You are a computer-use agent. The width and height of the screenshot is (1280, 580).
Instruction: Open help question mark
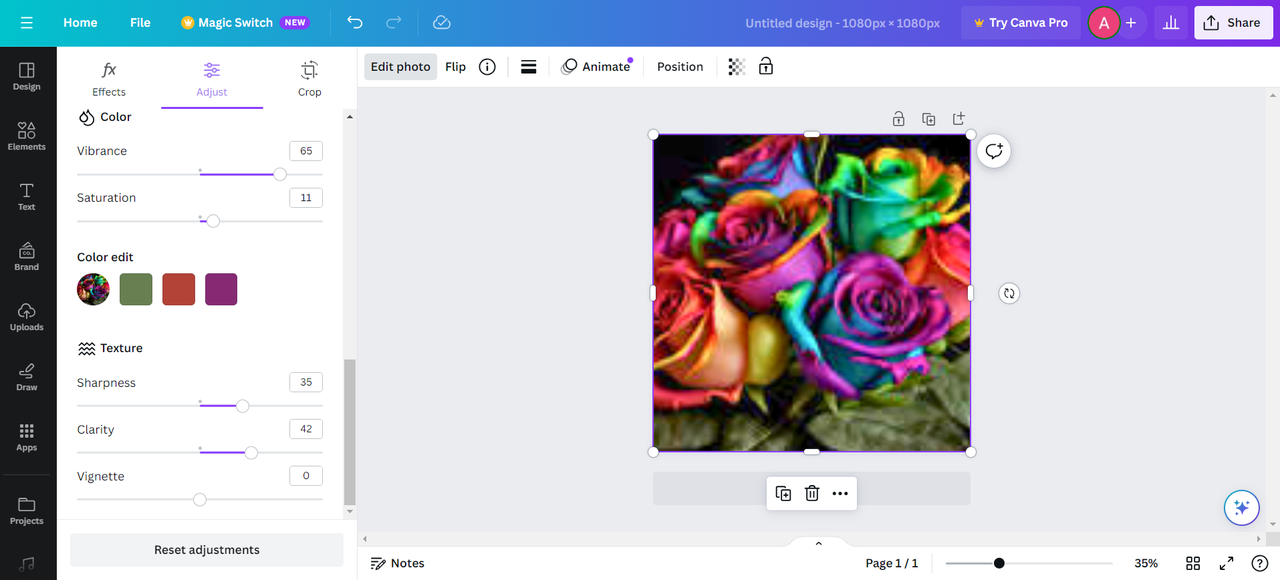(x=1259, y=563)
